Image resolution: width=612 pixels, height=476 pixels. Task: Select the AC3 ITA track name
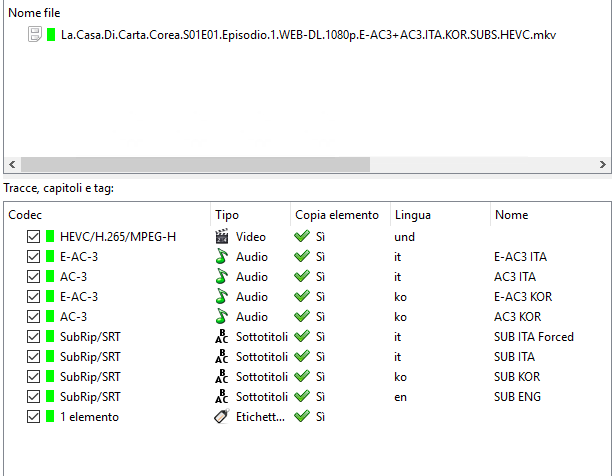coord(515,276)
